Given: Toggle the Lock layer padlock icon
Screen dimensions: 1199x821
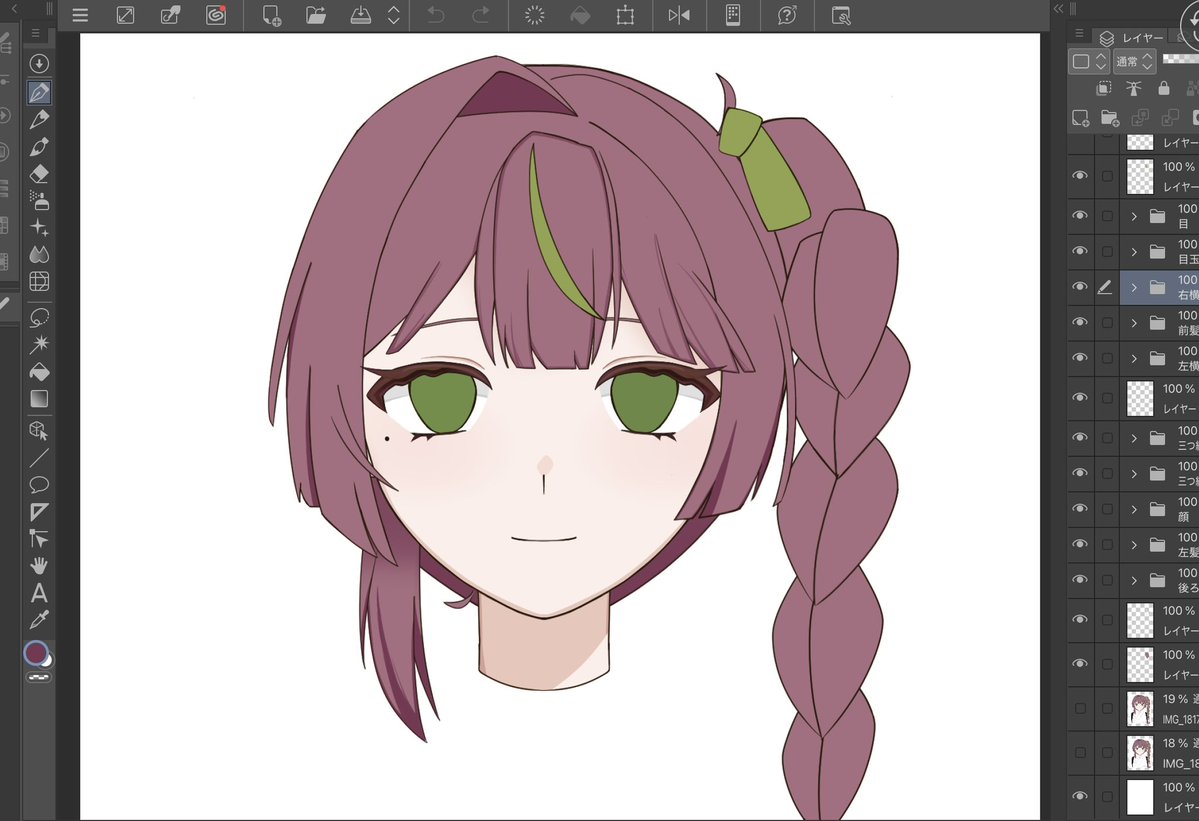Looking at the screenshot, I should coord(1163,89).
